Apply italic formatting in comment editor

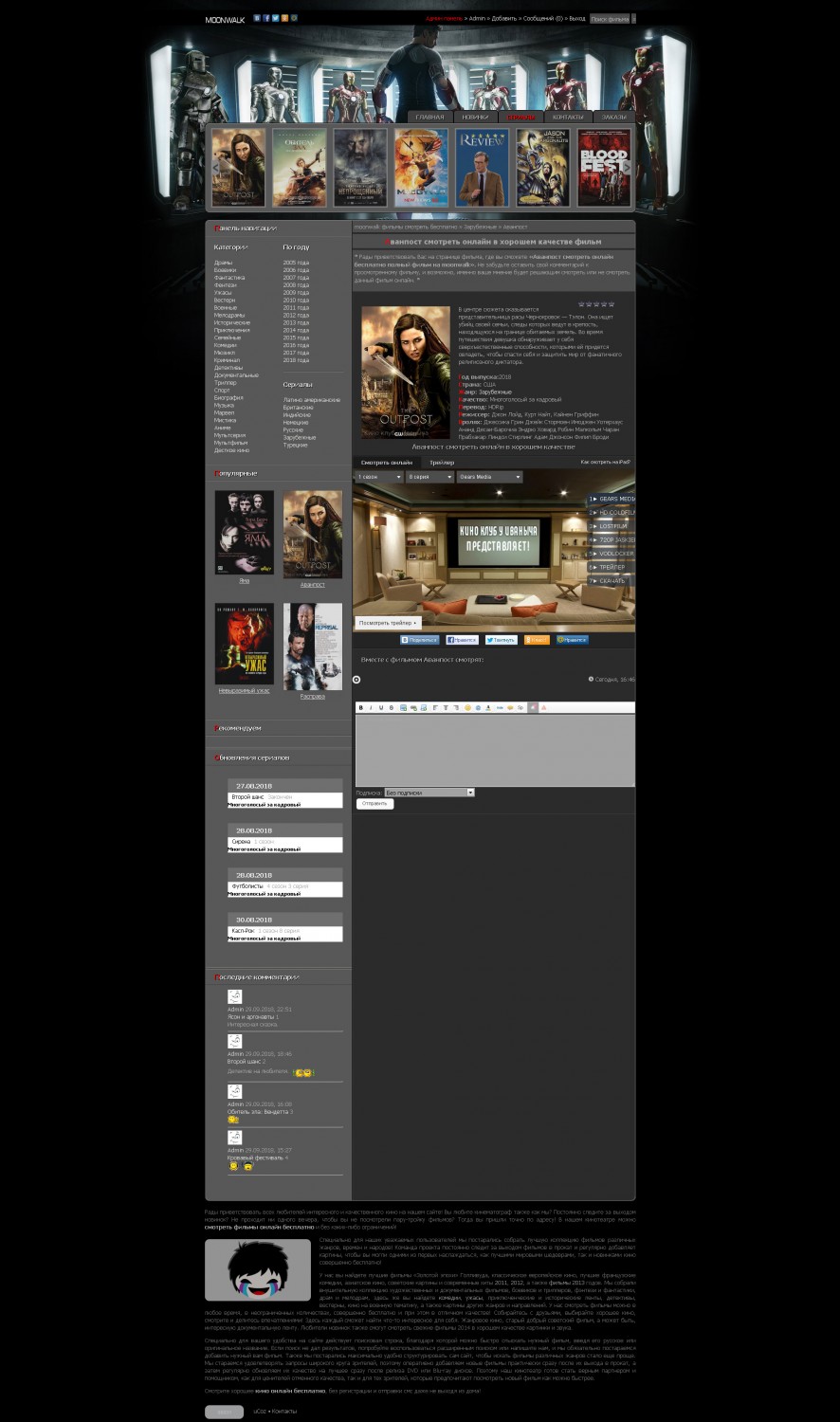(371, 708)
